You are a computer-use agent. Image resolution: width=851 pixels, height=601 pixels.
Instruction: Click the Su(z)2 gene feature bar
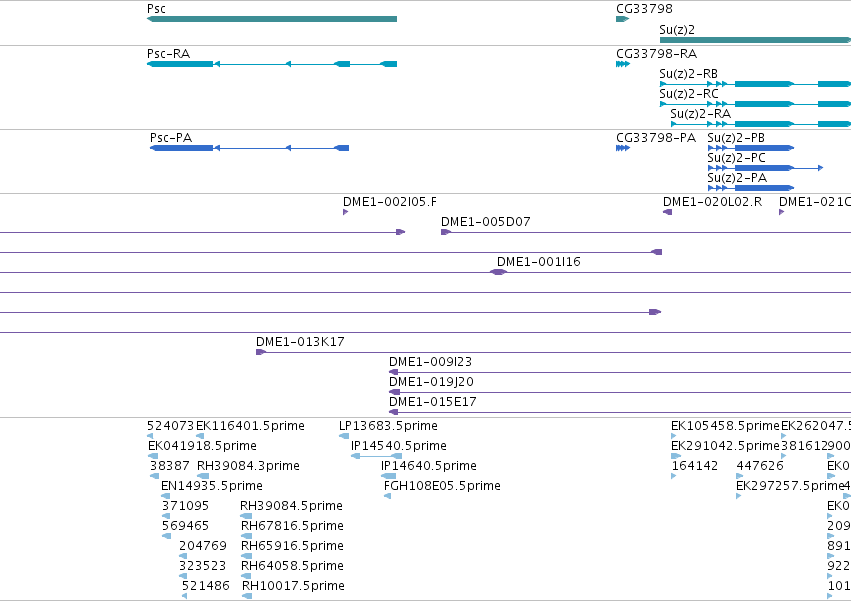pos(755,40)
